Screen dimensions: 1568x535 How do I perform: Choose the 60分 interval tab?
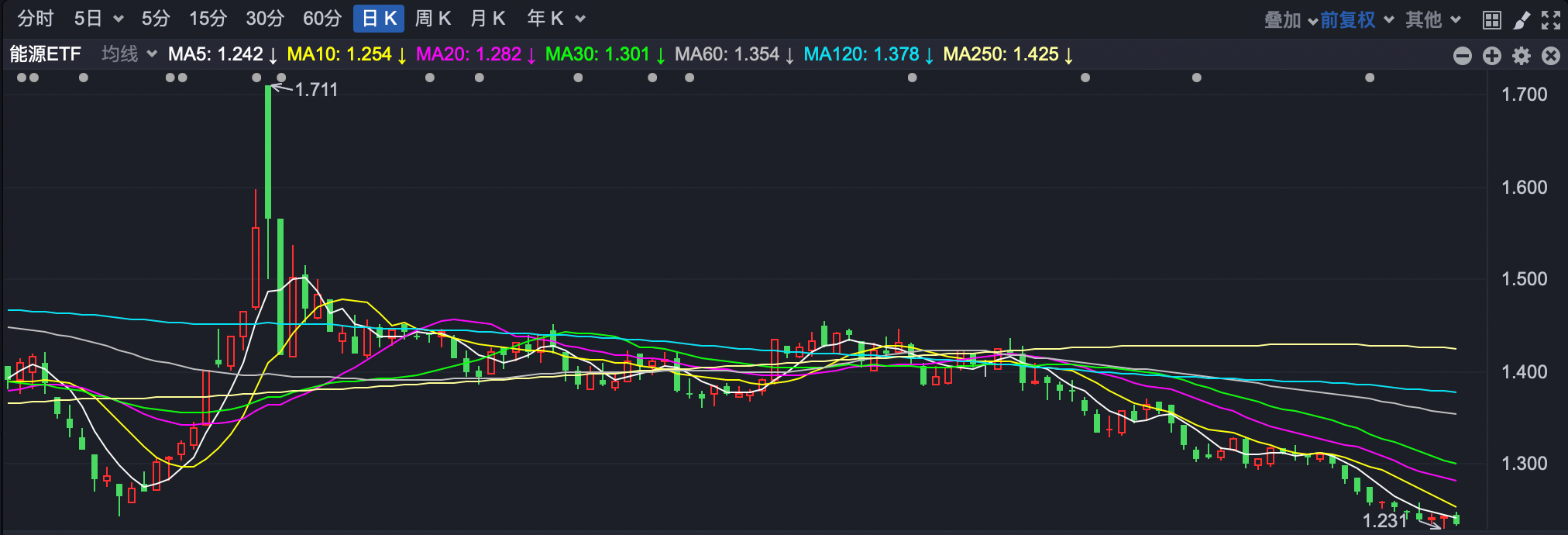(322, 19)
